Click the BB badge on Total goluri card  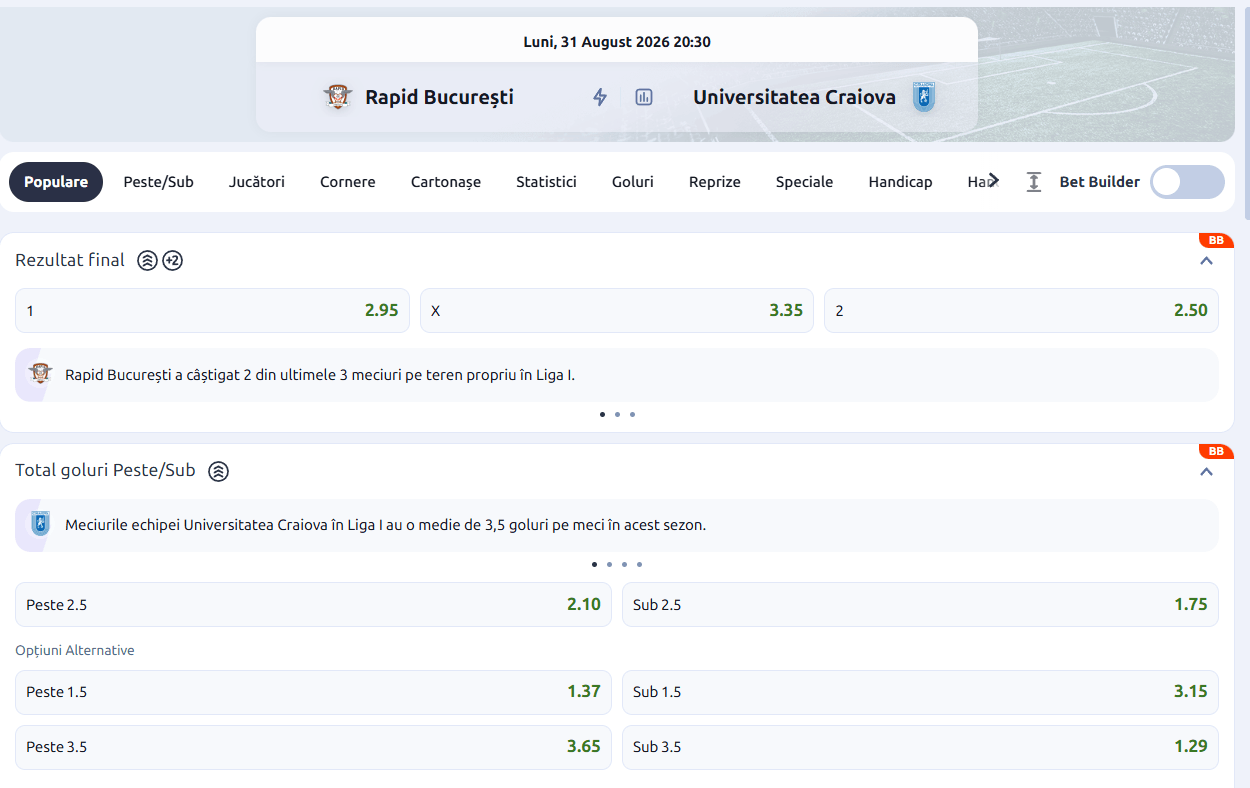click(x=1216, y=451)
